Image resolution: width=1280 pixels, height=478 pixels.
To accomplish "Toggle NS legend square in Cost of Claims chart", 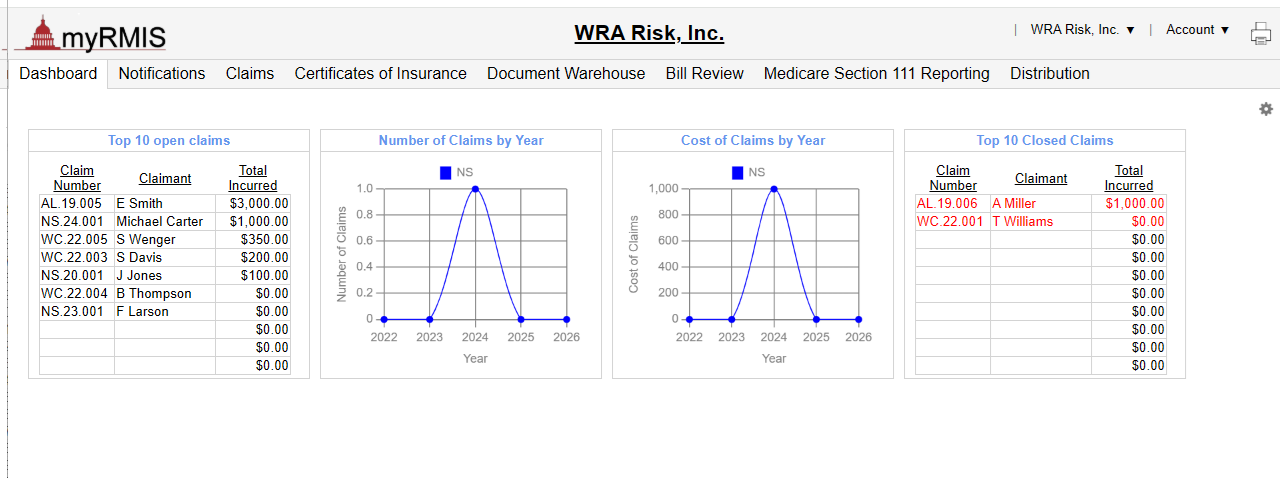I will click(738, 173).
